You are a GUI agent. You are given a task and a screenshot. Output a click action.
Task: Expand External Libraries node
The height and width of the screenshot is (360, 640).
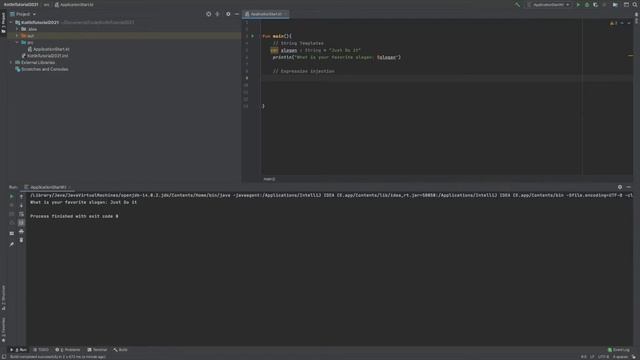coord(11,62)
